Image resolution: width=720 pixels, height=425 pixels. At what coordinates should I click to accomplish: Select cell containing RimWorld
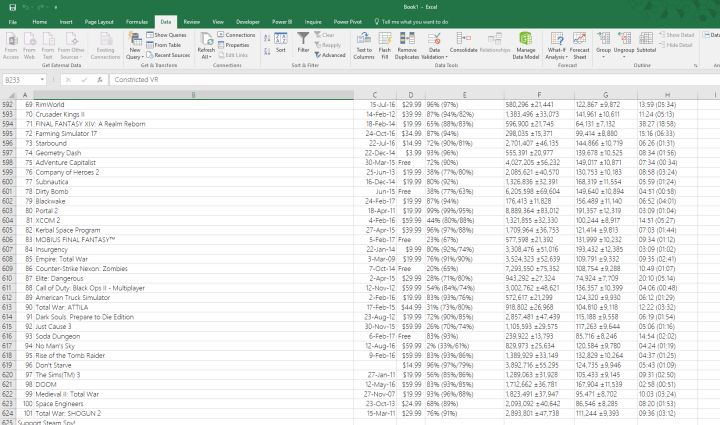(193, 105)
